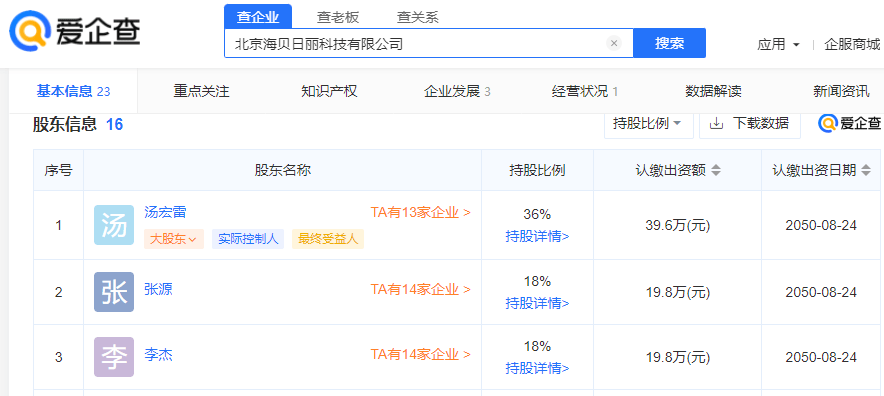The width and height of the screenshot is (884, 396).
Task: Switch to the 查企业 search tab
Action: click(258, 17)
